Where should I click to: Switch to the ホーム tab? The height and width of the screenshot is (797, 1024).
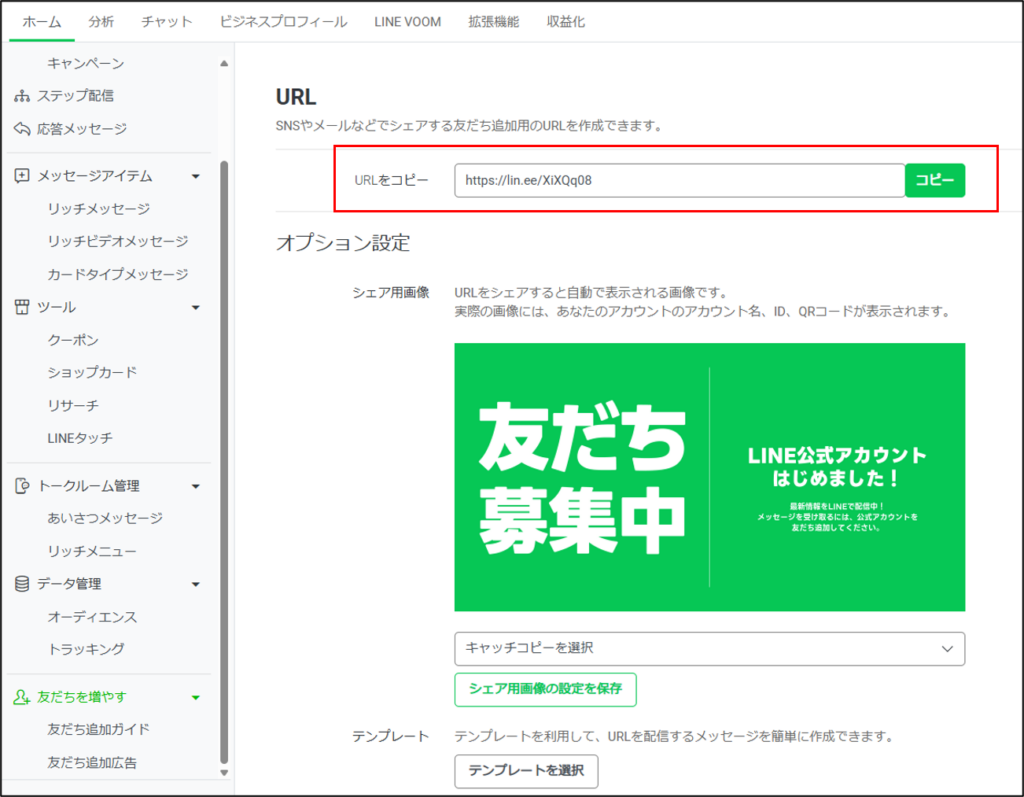[42, 22]
